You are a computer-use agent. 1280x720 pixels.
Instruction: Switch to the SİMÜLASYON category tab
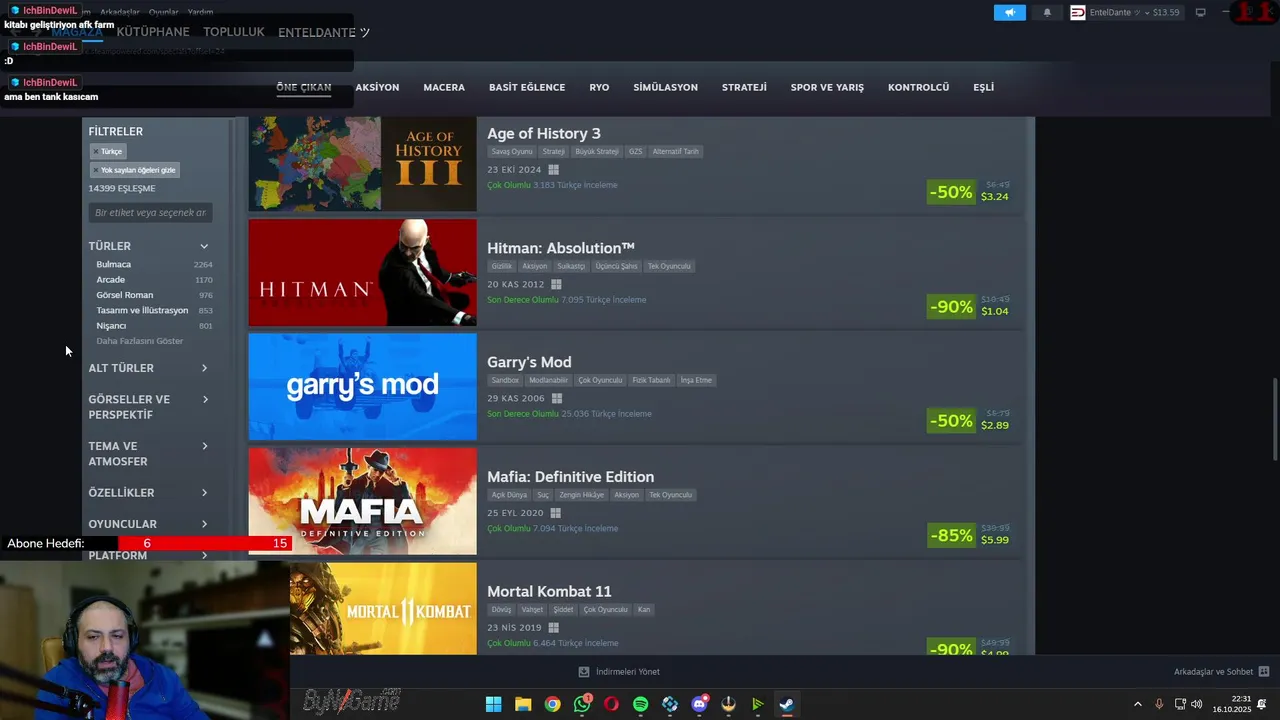click(665, 87)
